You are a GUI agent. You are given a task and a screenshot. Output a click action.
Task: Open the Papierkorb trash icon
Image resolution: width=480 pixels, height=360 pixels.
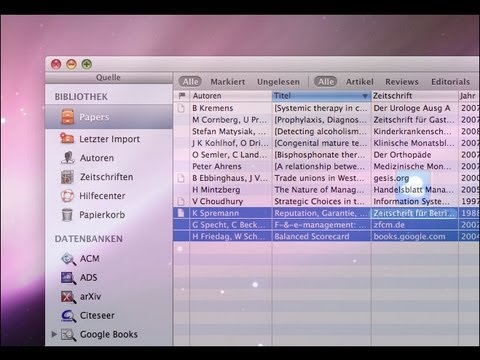click(67, 215)
